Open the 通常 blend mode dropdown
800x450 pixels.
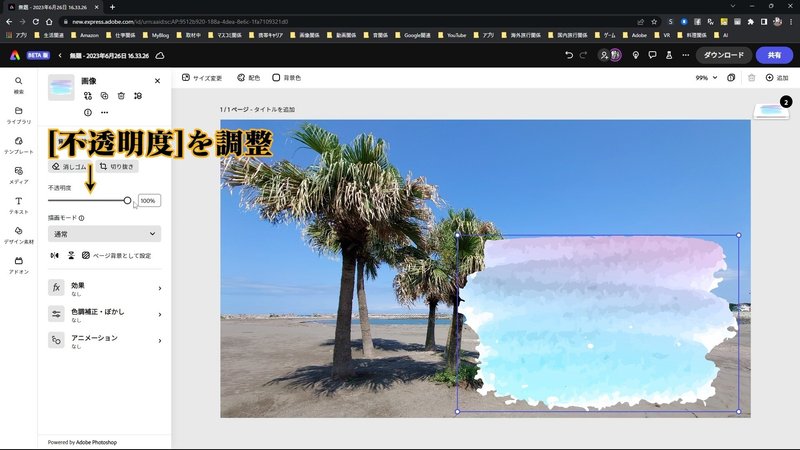point(105,234)
